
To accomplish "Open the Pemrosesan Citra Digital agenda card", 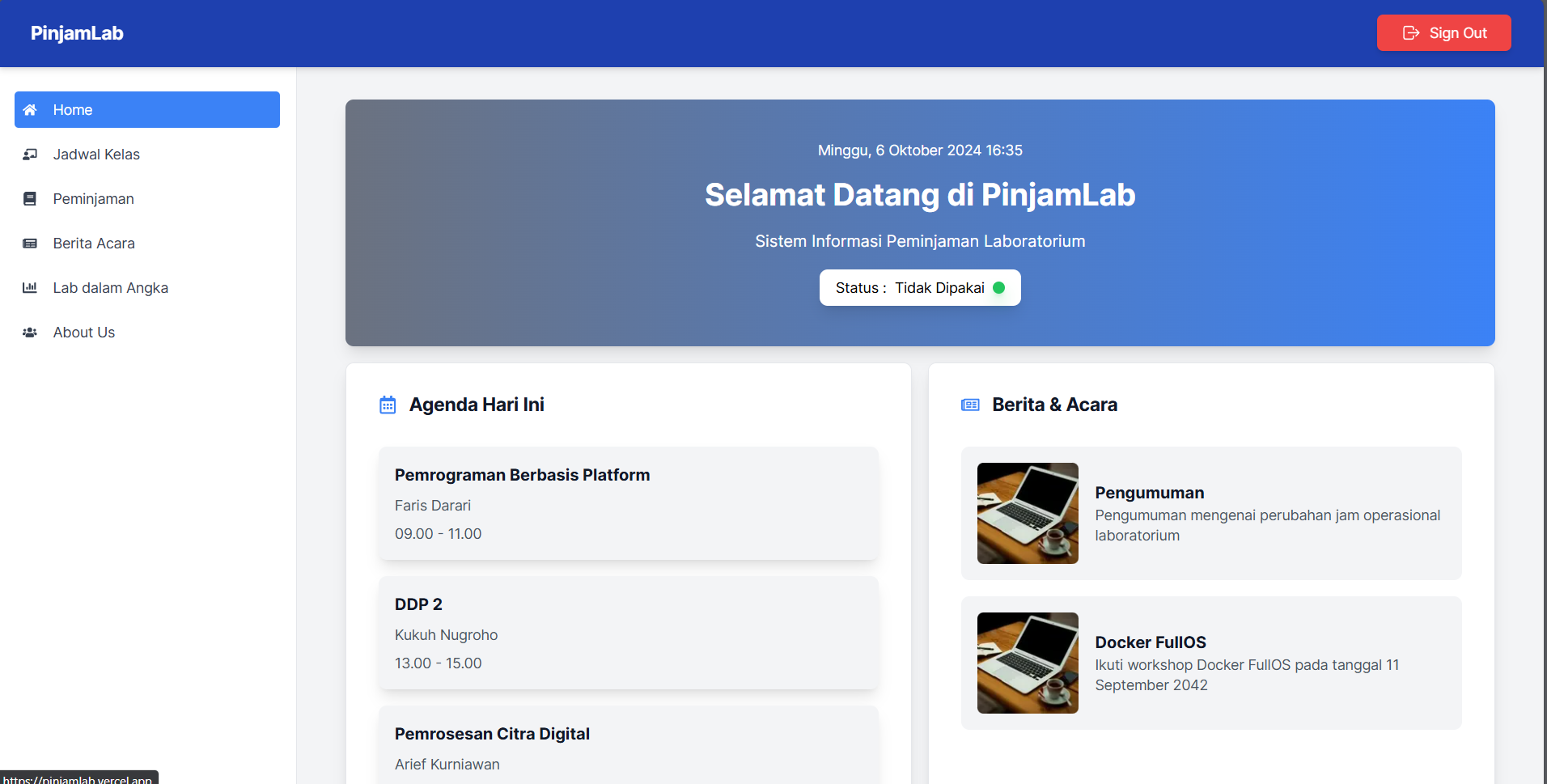I will 628,746.
